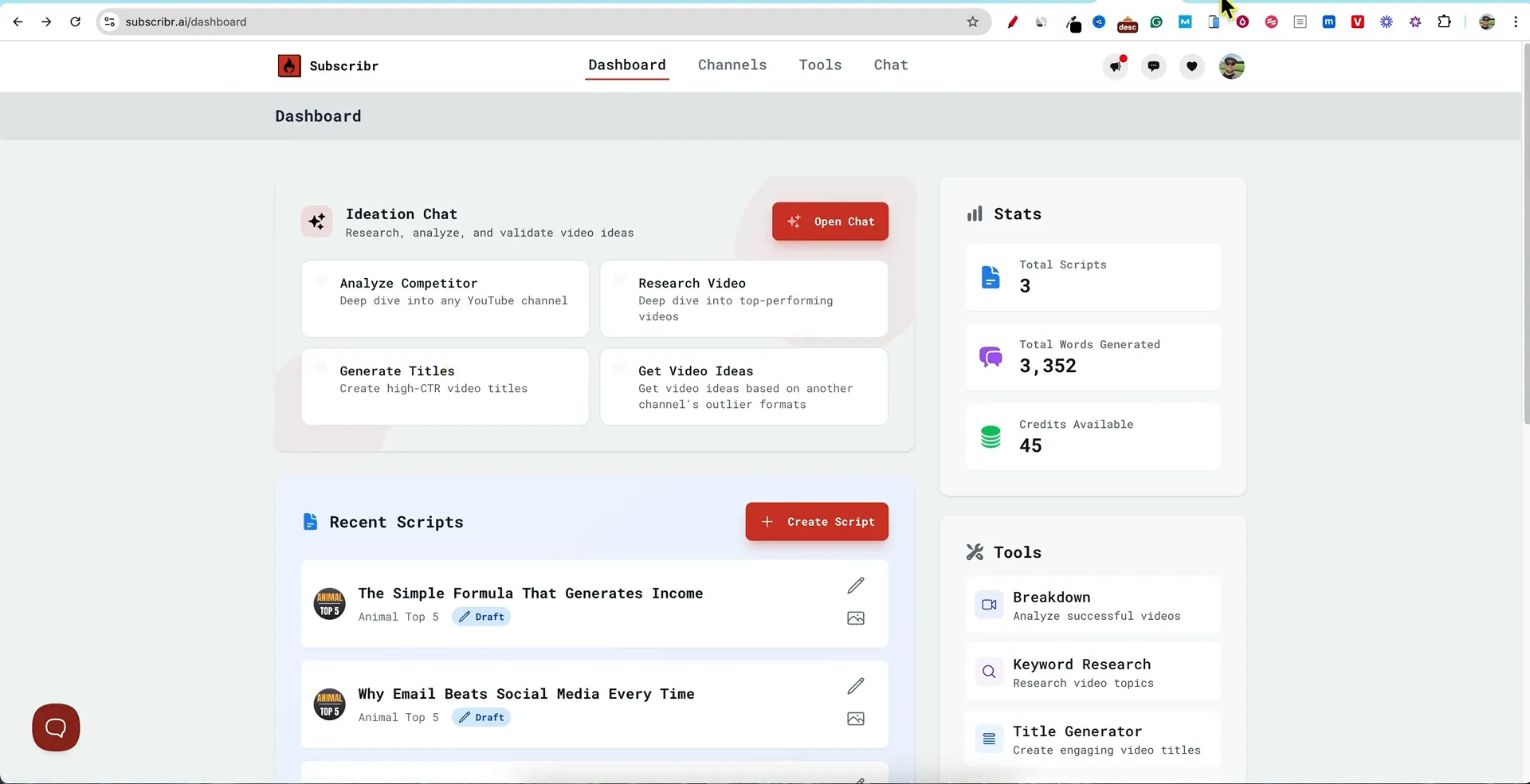Click the green Grammarly extension icon
The image size is (1530, 784).
pos(1156,22)
